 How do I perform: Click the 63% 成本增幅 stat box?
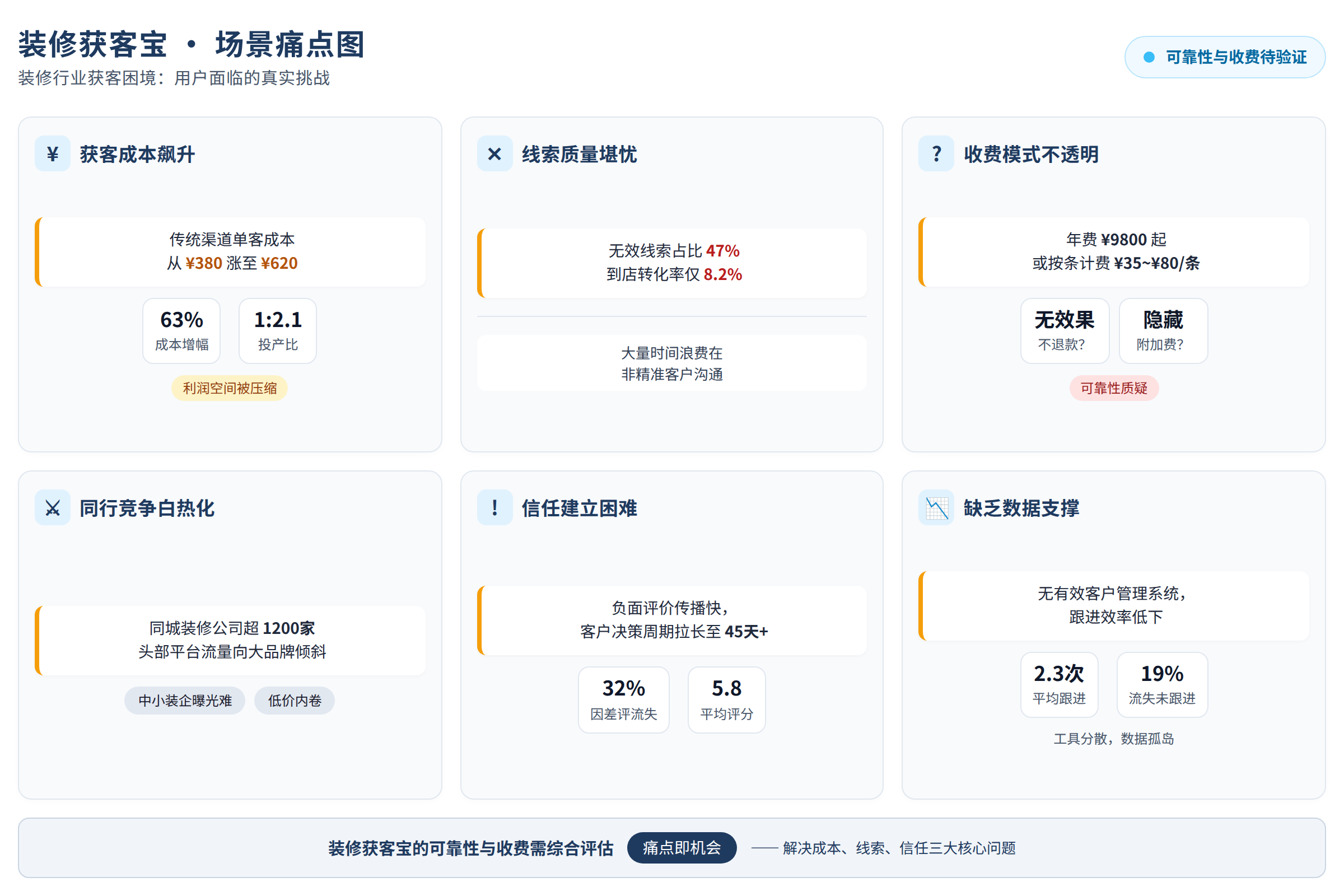[x=181, y=331]
